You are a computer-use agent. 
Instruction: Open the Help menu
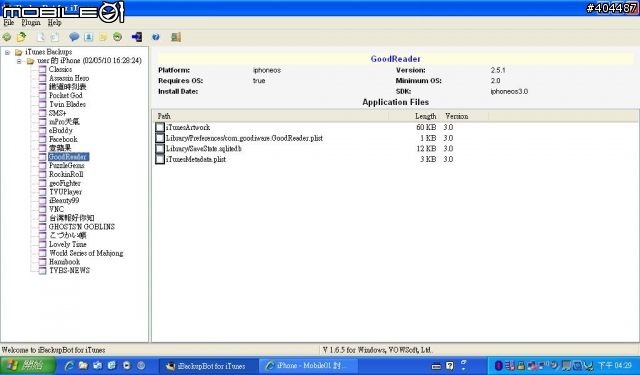pos(54,22)
